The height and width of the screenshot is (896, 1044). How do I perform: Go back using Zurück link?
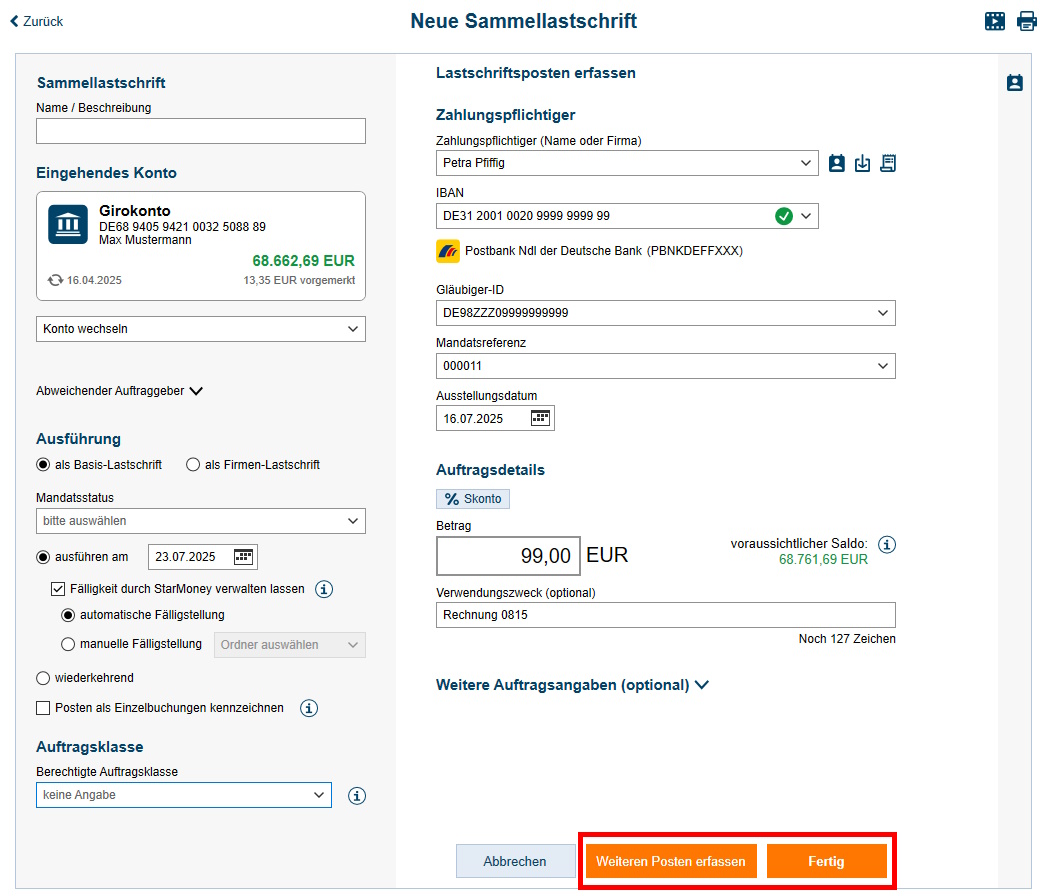click(37, 21)
